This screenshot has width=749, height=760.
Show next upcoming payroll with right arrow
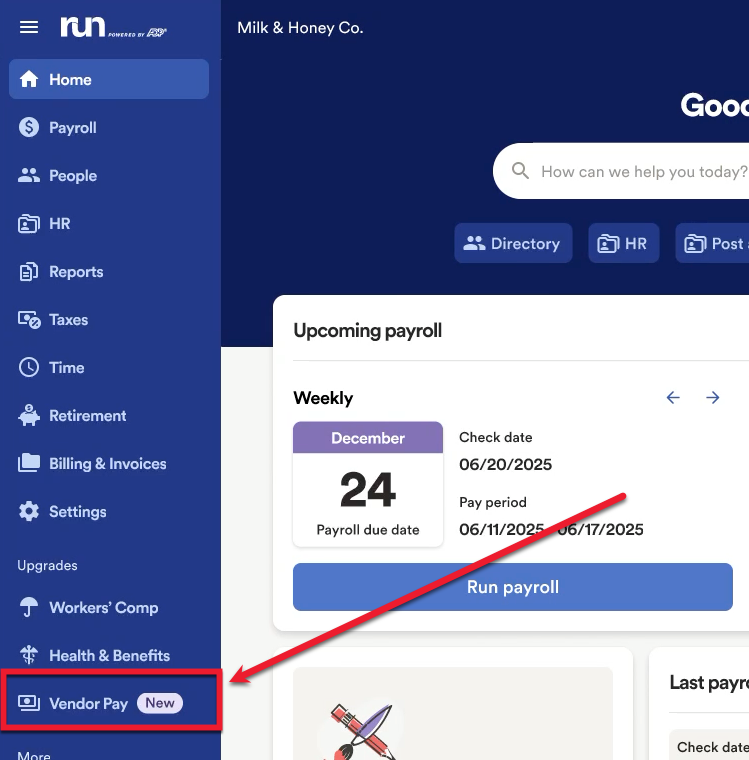click(713, 398)
